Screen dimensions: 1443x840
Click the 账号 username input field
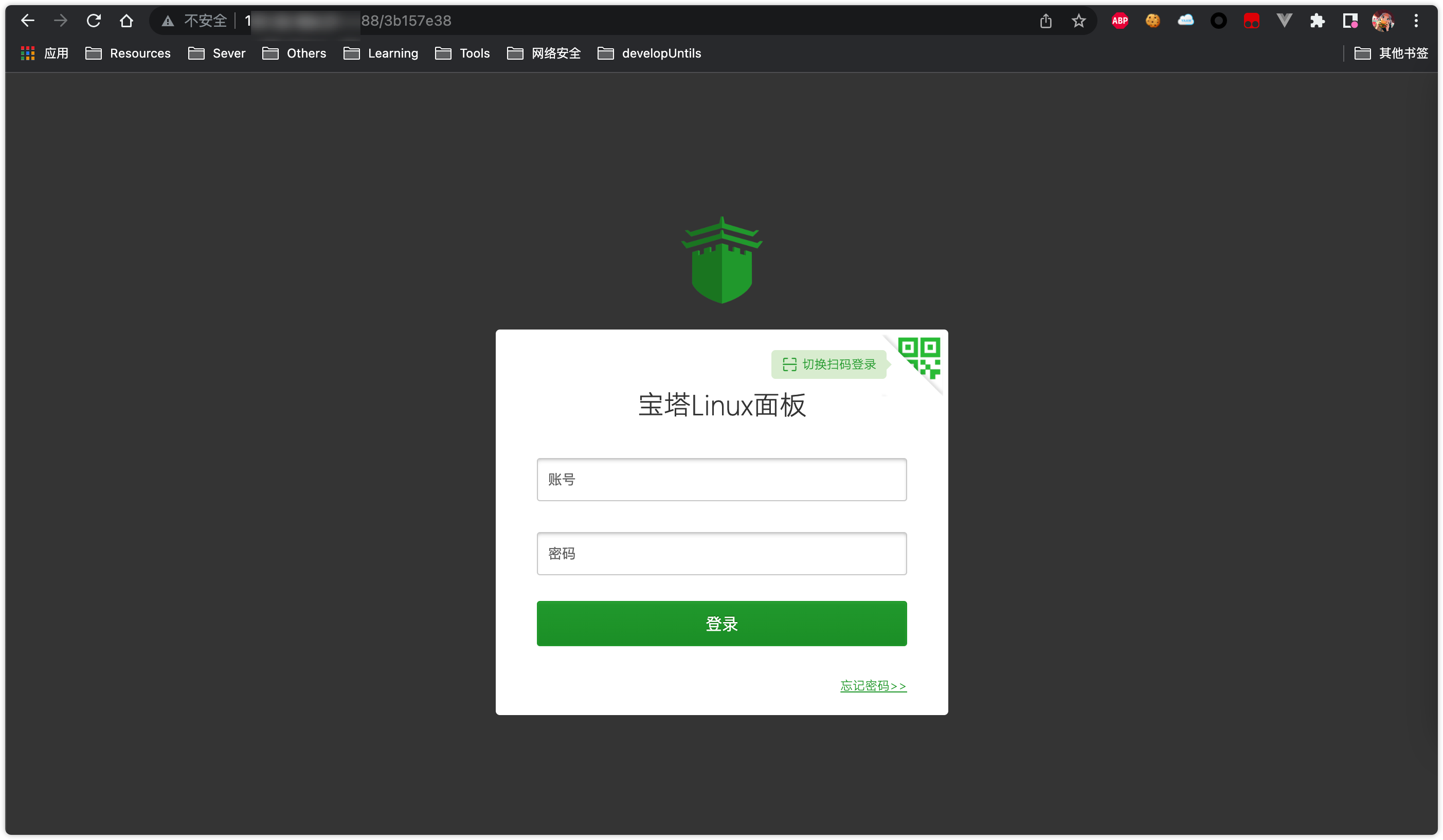[x=721, y=479]
